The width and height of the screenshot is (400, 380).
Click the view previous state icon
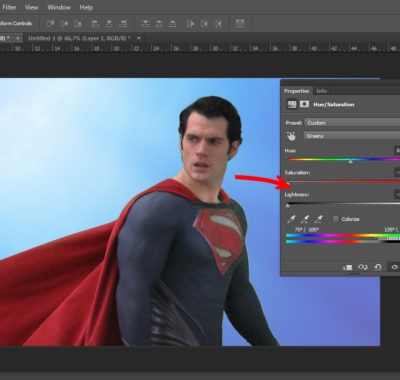click(363, 267)
